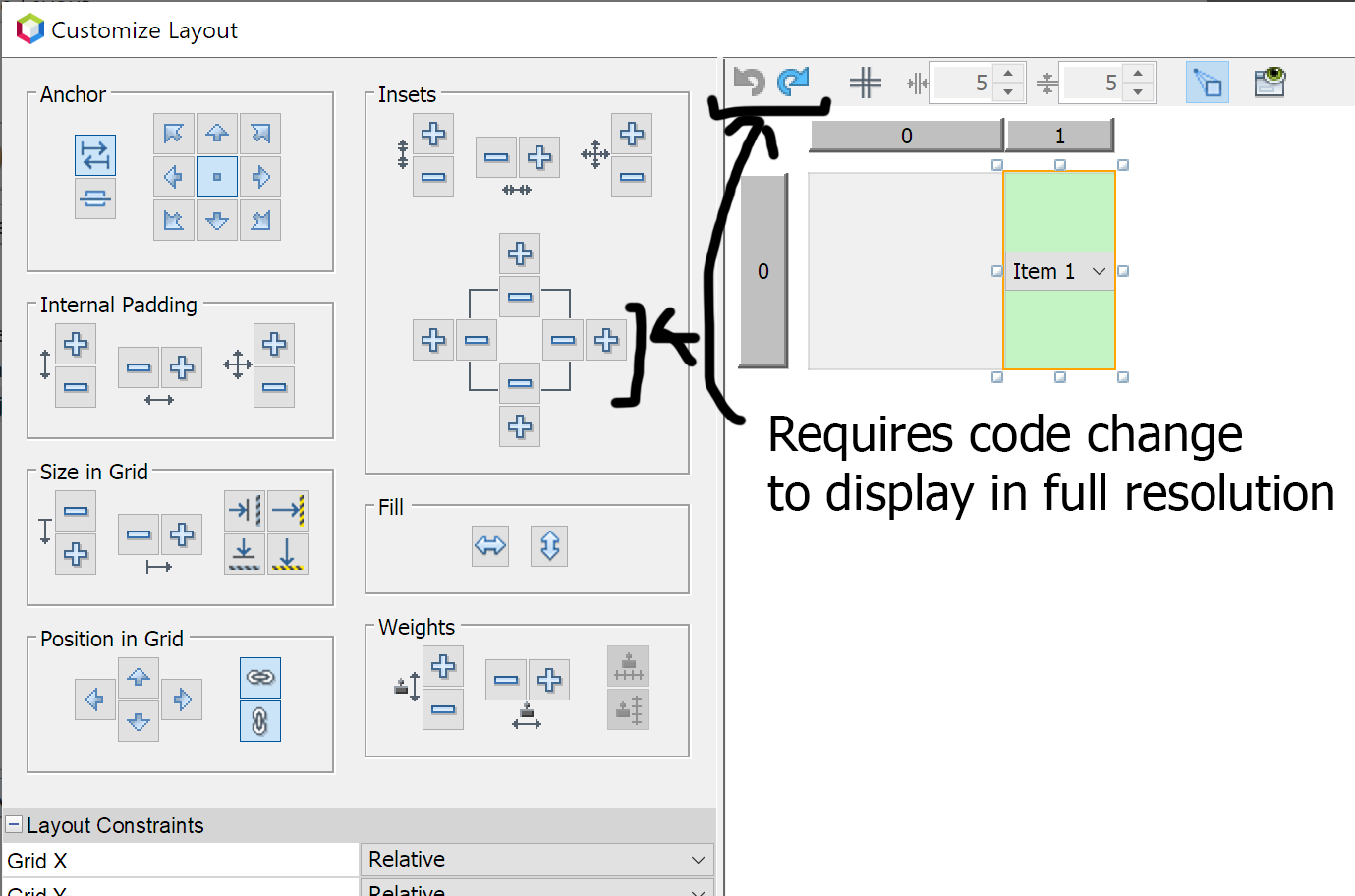Click the grid gaps display icon
The height and width of the screenshot is (896, 1355).
(x=865, y=82)
